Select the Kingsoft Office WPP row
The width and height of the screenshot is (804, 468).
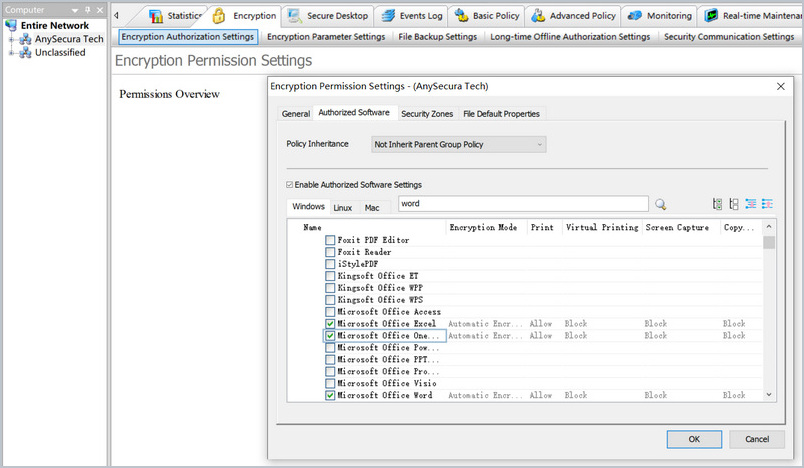380,288
